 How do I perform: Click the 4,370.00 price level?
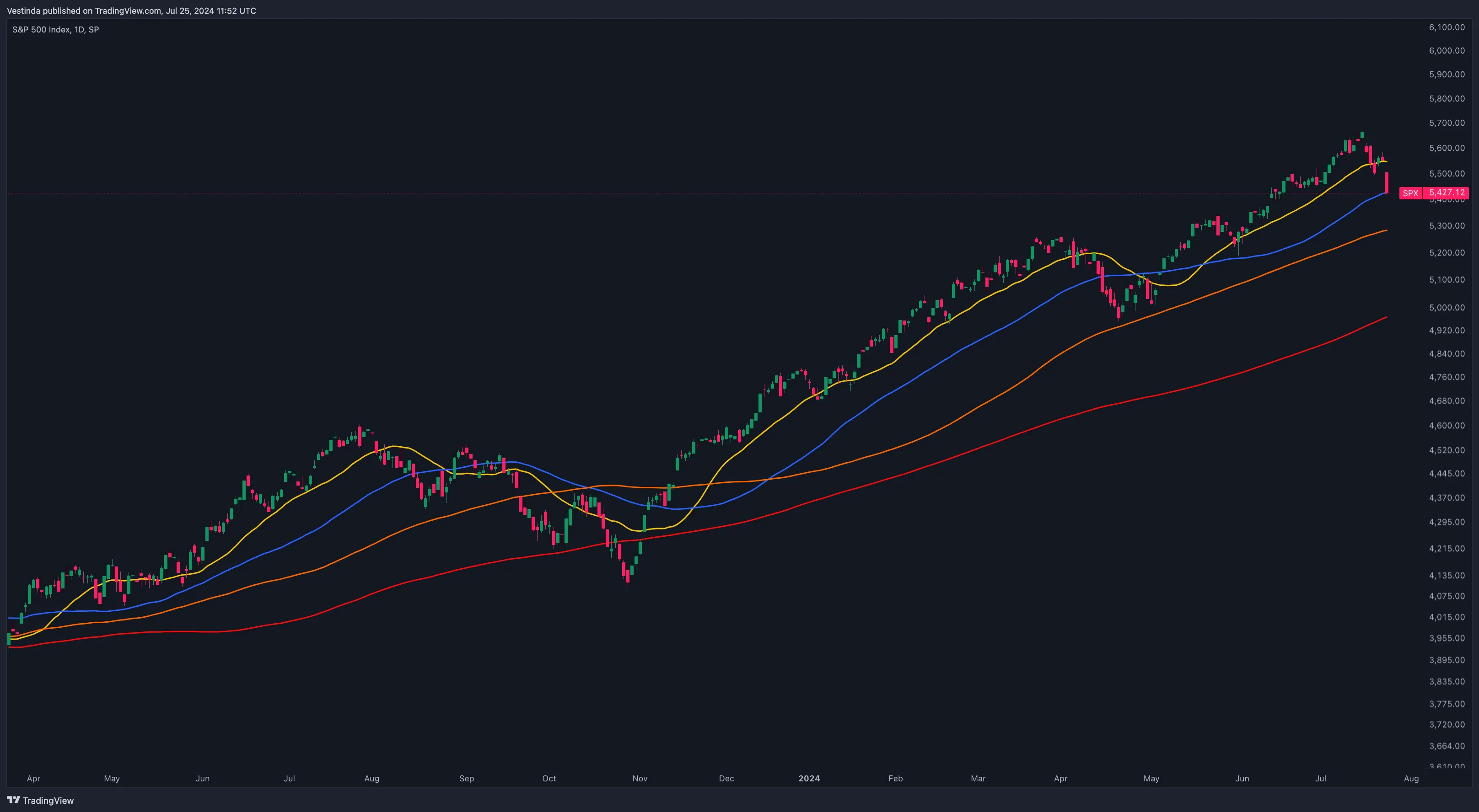click(1447, 497)
